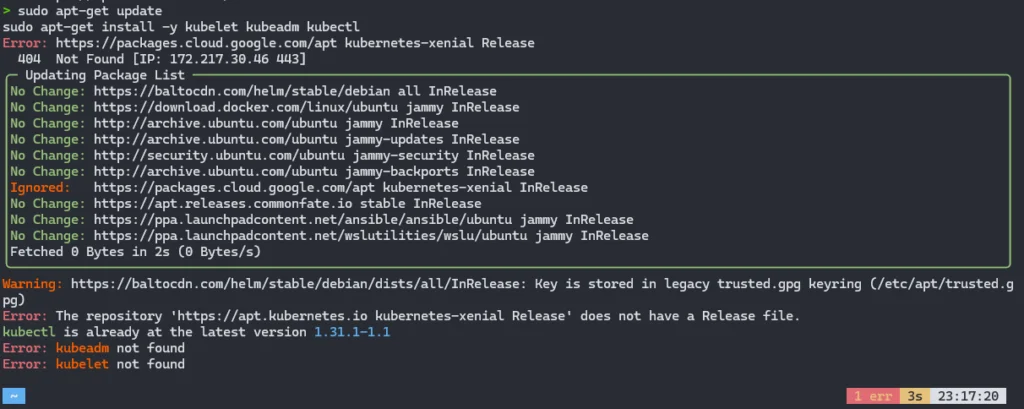Click the apt.kubernetes.io repository error URL
The image size is (1024, 409).
(x=272, y=316)
